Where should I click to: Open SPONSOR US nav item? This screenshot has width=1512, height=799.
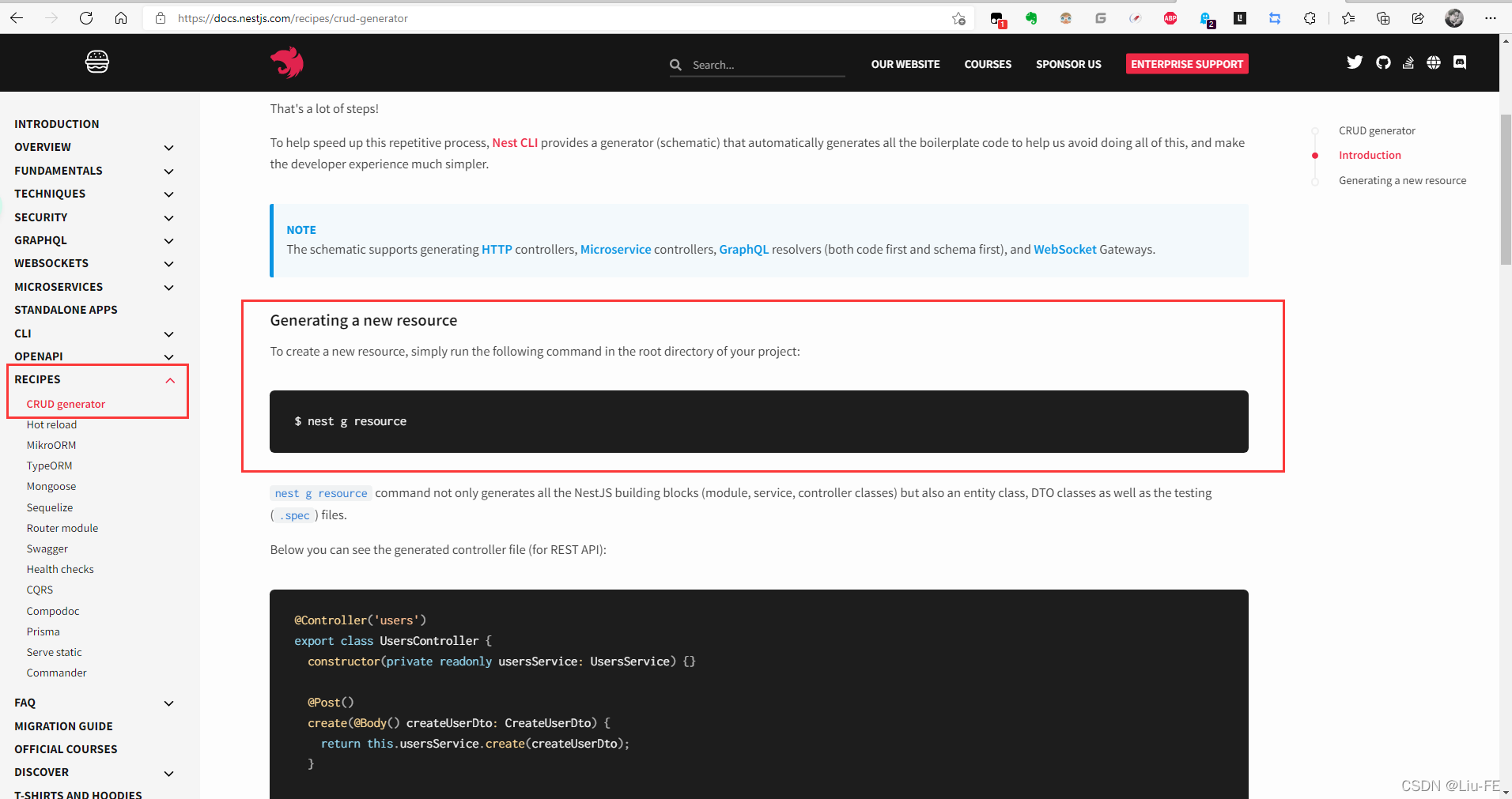(1068, 64)
